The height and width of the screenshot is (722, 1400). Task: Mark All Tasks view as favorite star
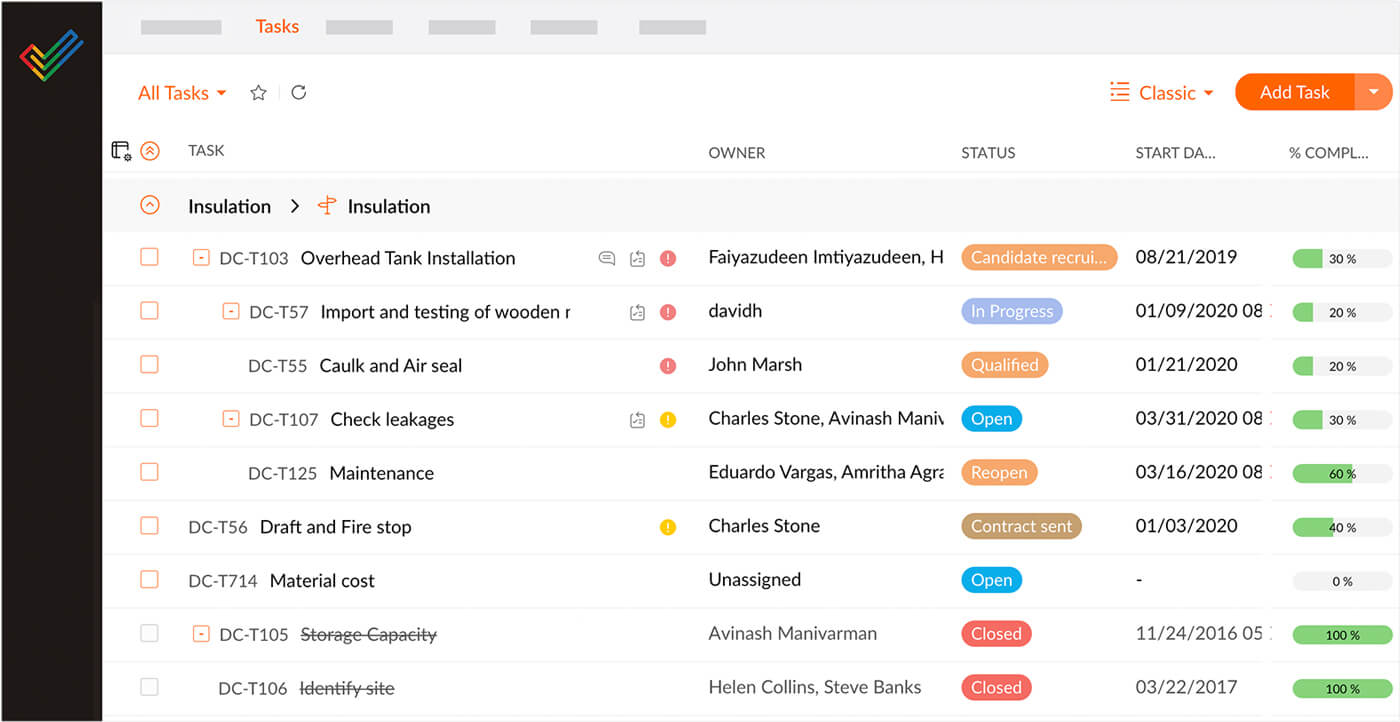(258, 93)
